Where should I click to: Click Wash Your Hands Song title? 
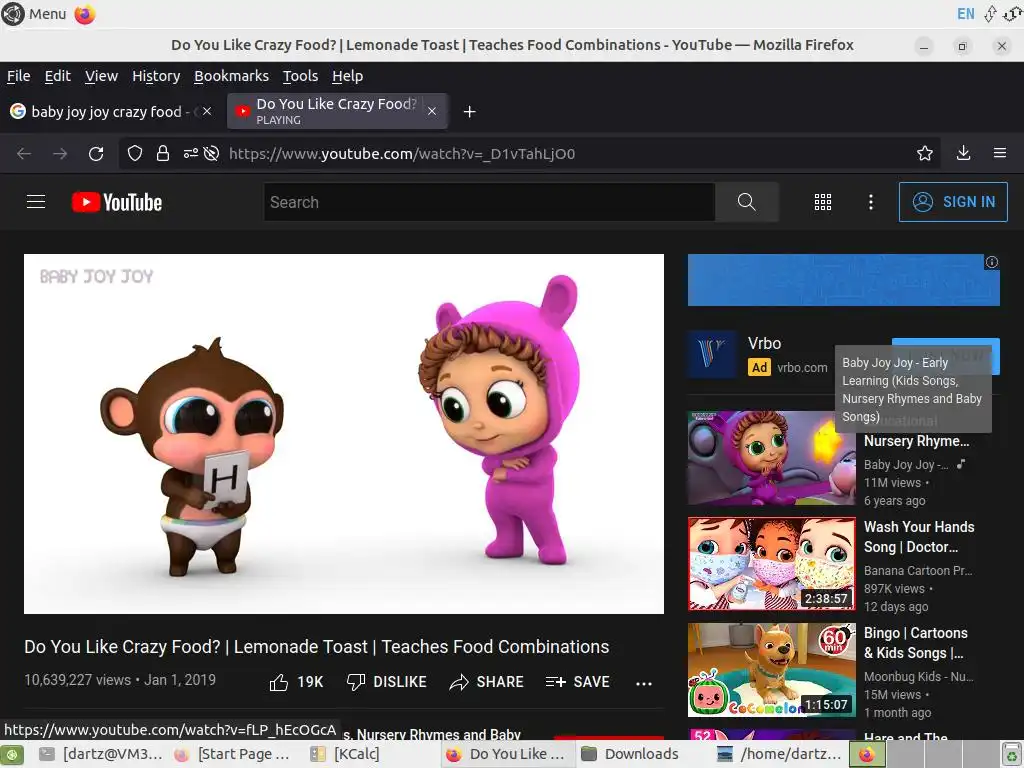point(919,537)
